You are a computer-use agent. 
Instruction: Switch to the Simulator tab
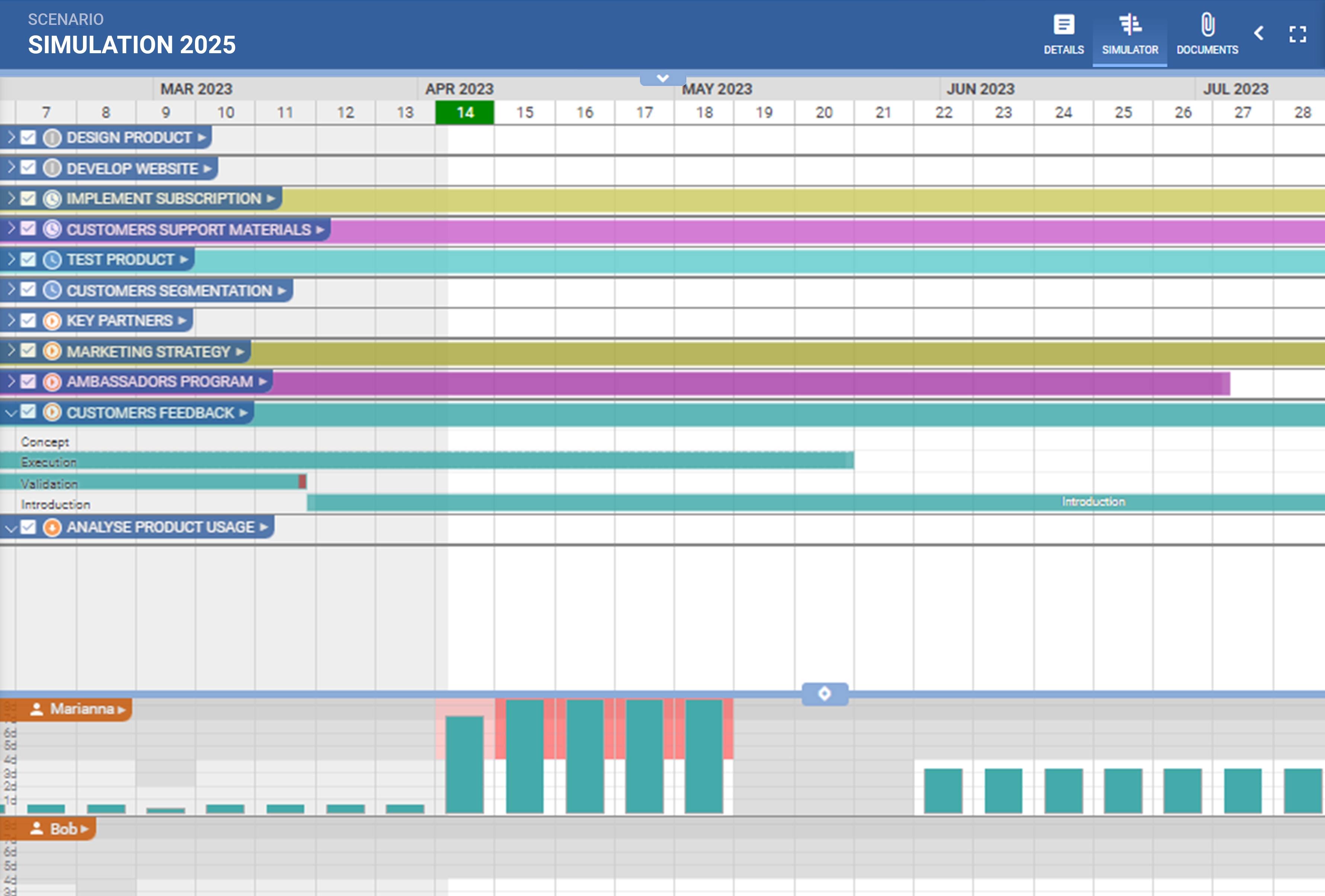pyautogui.click(x=1129, y=34)
